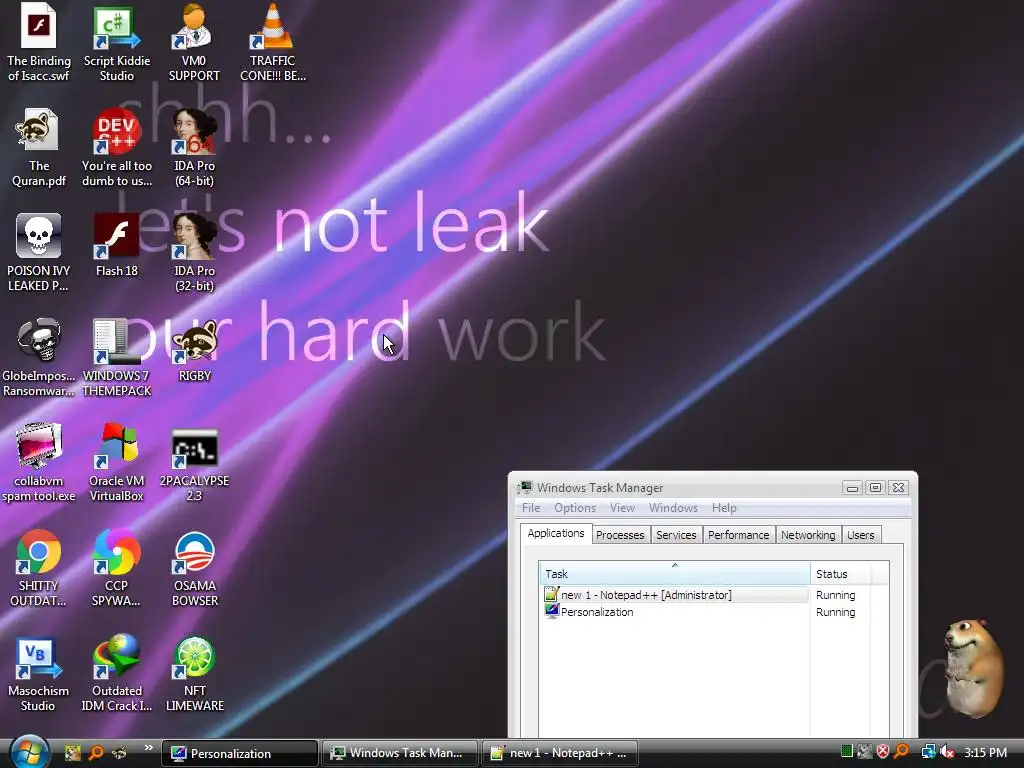1024x768 pixels.
Task: Select Outdated IDM Crack shortcut
Action: (x=117, y=673)
